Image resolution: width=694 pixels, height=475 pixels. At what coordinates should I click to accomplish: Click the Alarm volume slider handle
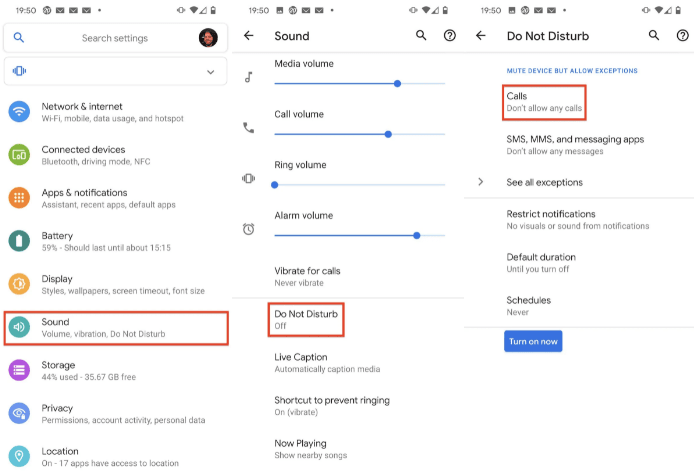click(416, 236)
